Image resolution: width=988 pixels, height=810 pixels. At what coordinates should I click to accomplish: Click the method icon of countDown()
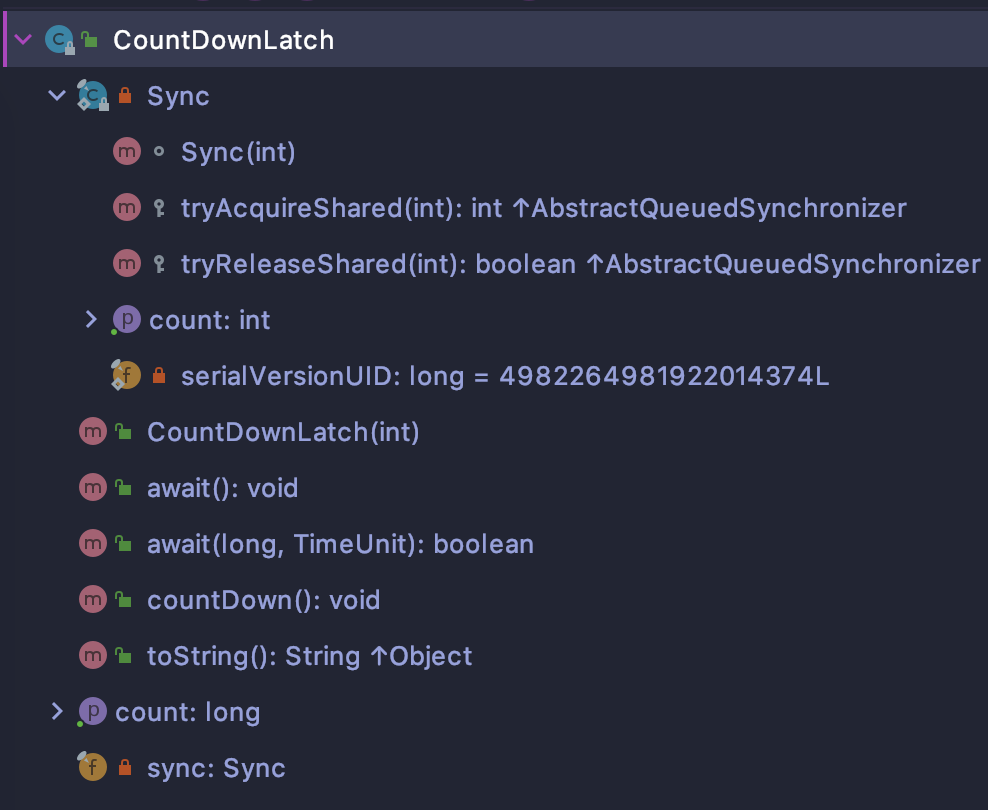[93, 600]
